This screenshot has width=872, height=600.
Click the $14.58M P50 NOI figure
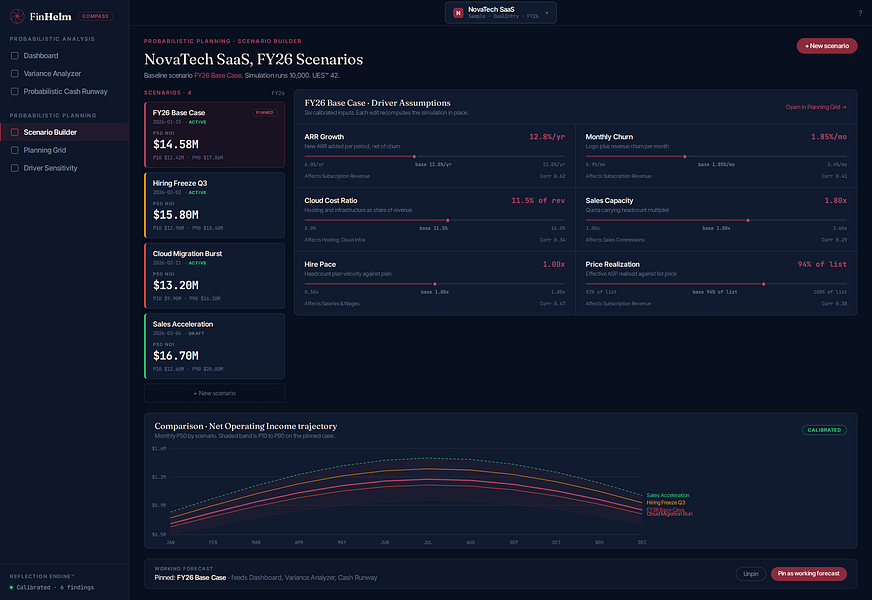click(x=176, y=145)
